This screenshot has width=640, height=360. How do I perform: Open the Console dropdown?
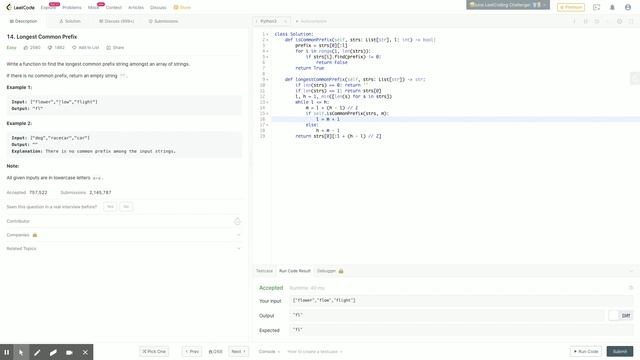tap(269, 351)
